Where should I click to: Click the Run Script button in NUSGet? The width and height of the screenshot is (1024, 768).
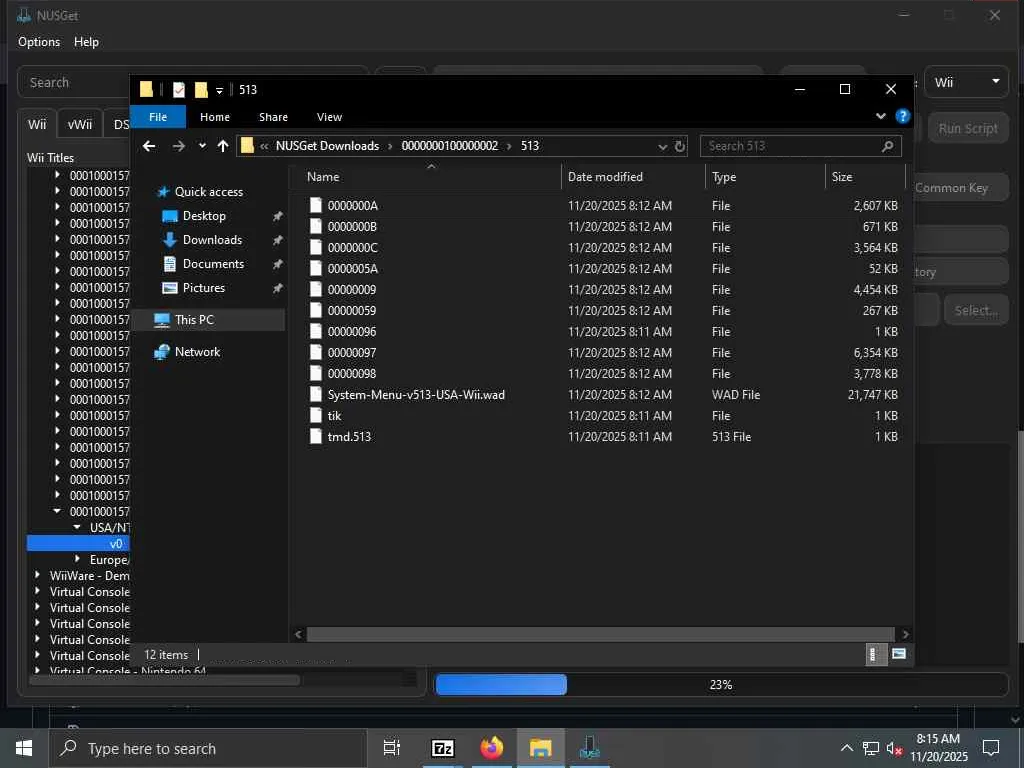pyautogui.click(x=967, y=129)
